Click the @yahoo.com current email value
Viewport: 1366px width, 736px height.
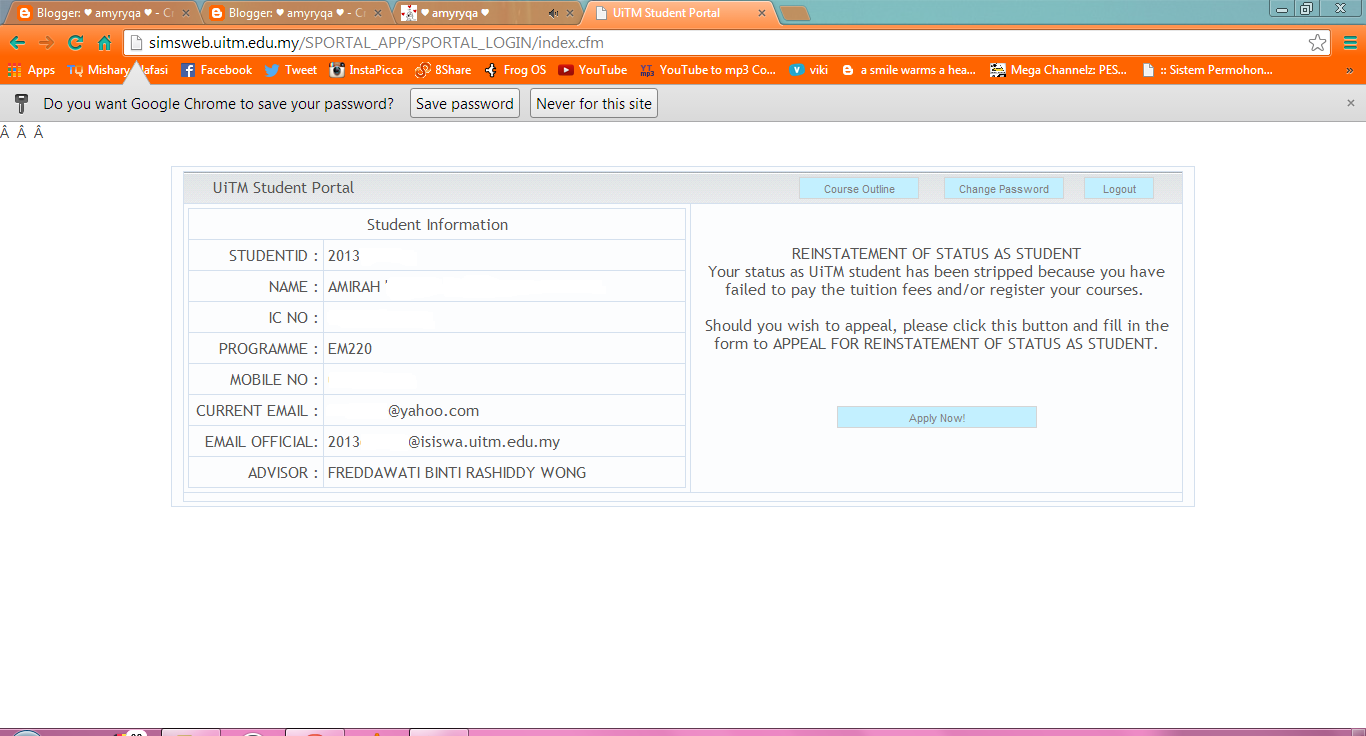(434, 411)
